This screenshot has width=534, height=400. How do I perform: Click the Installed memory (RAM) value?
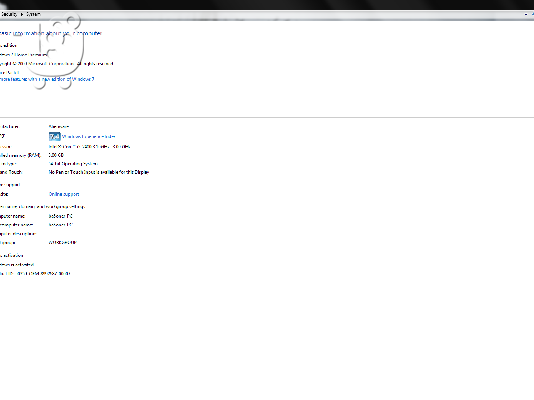click(56, 155)
